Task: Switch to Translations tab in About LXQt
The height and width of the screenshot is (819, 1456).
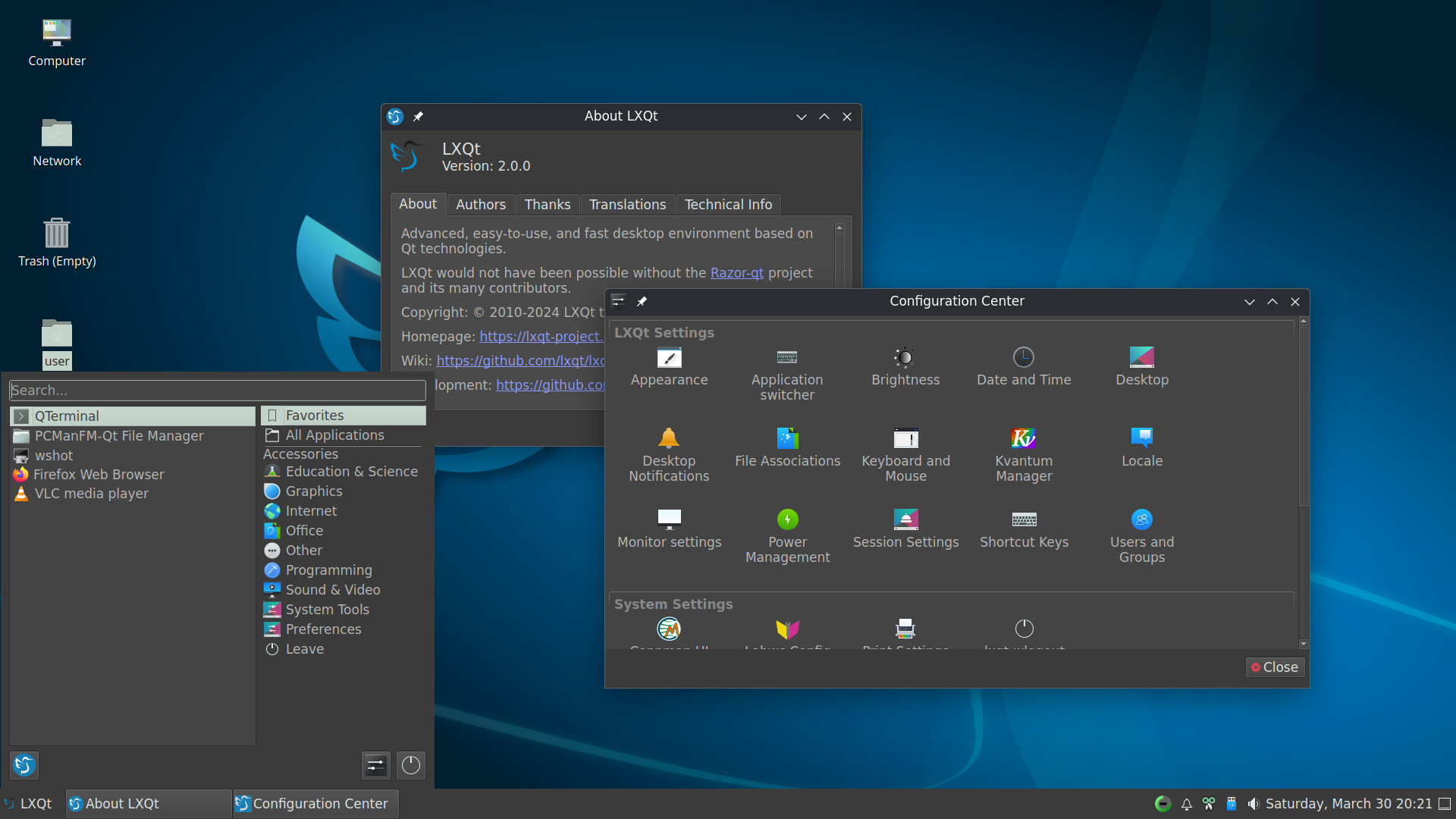Action: click(627, 204)
